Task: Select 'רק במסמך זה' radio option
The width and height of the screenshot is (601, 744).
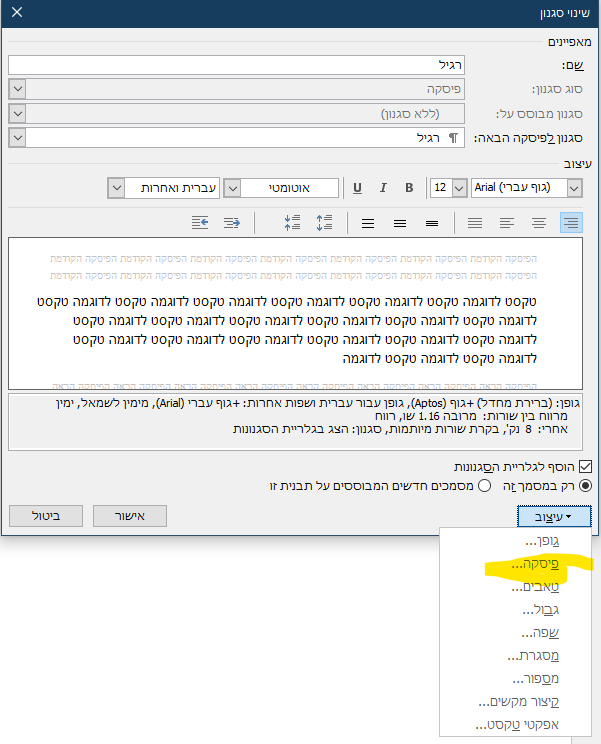Action: tap(586, 486)
